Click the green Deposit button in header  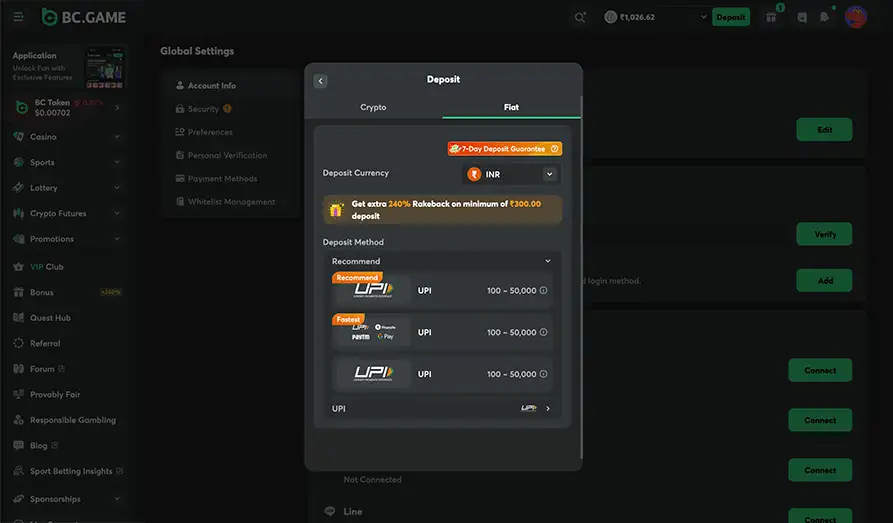731,17
